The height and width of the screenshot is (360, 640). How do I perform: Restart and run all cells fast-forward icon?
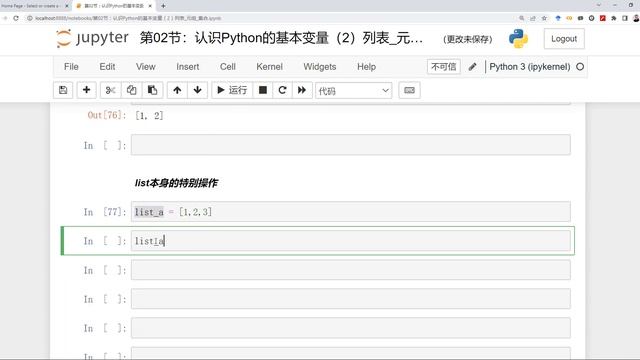302,90
